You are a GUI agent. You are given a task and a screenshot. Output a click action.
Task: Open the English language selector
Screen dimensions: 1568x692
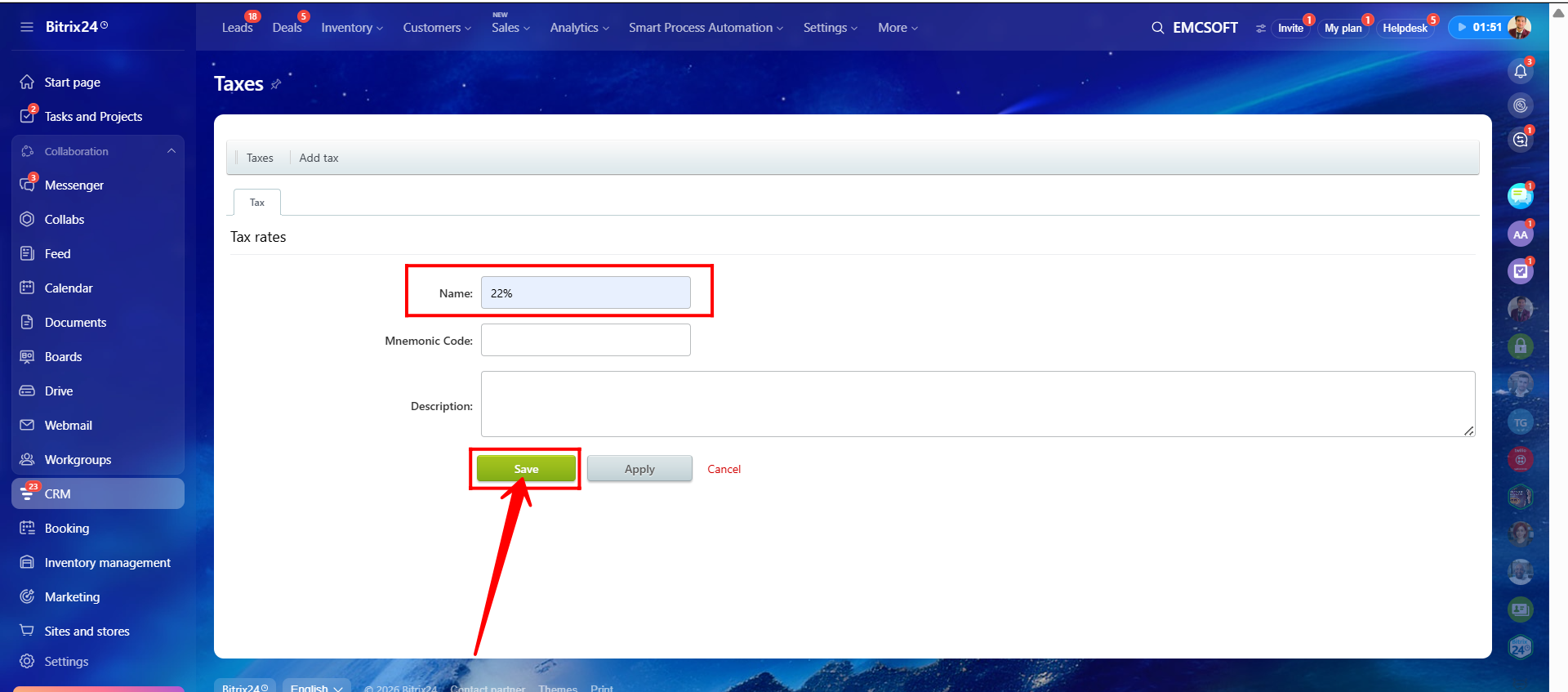[x=317, y=687]
